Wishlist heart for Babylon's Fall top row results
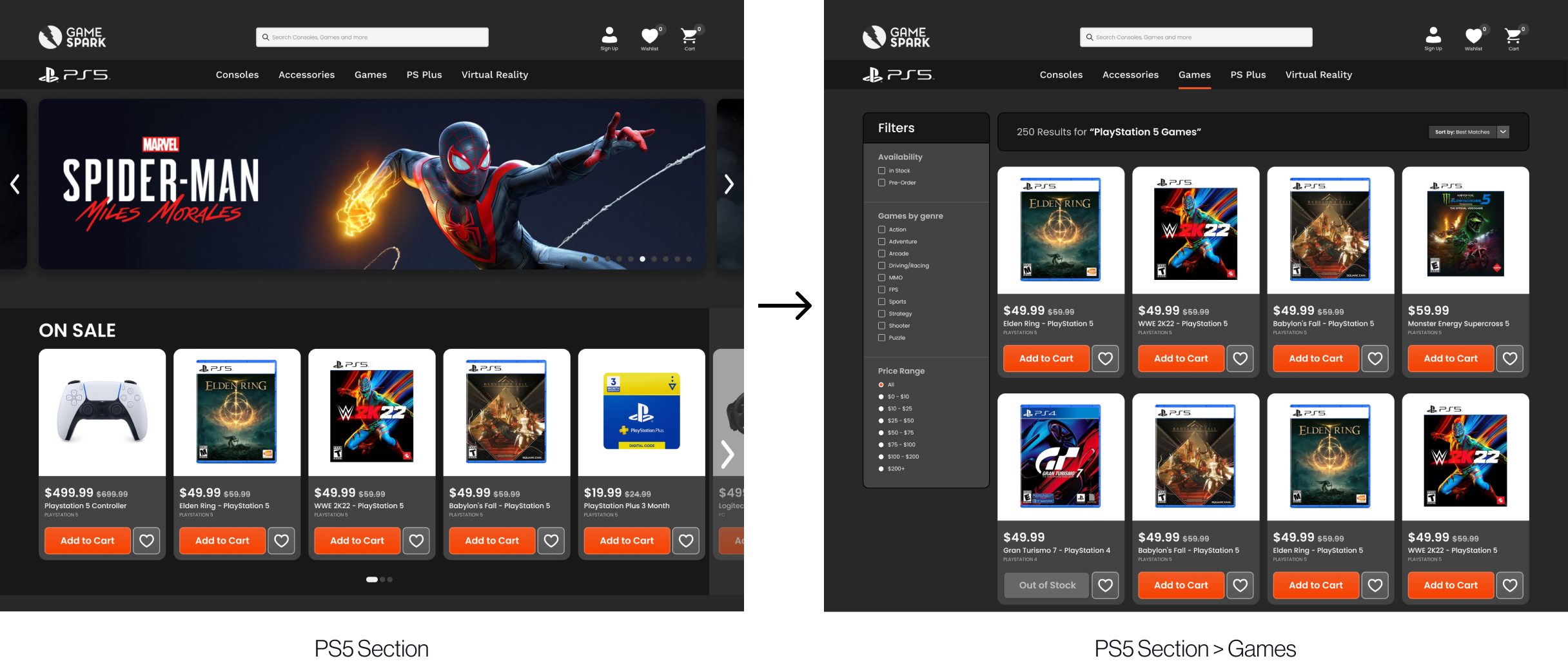The height and width of the screenshot is (663, 1568). coord(1375,359)
